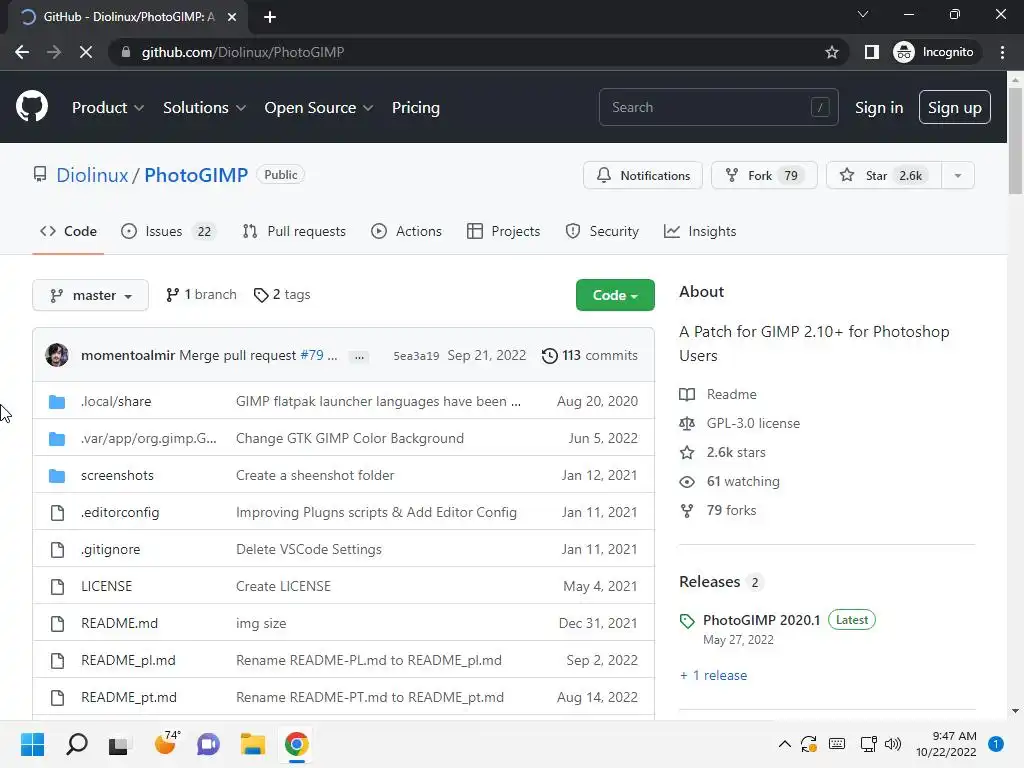The width and height of the screenshot is (1024, 768).
Task: Expand the commit message ellipsis button
Action: pos(359,357)
